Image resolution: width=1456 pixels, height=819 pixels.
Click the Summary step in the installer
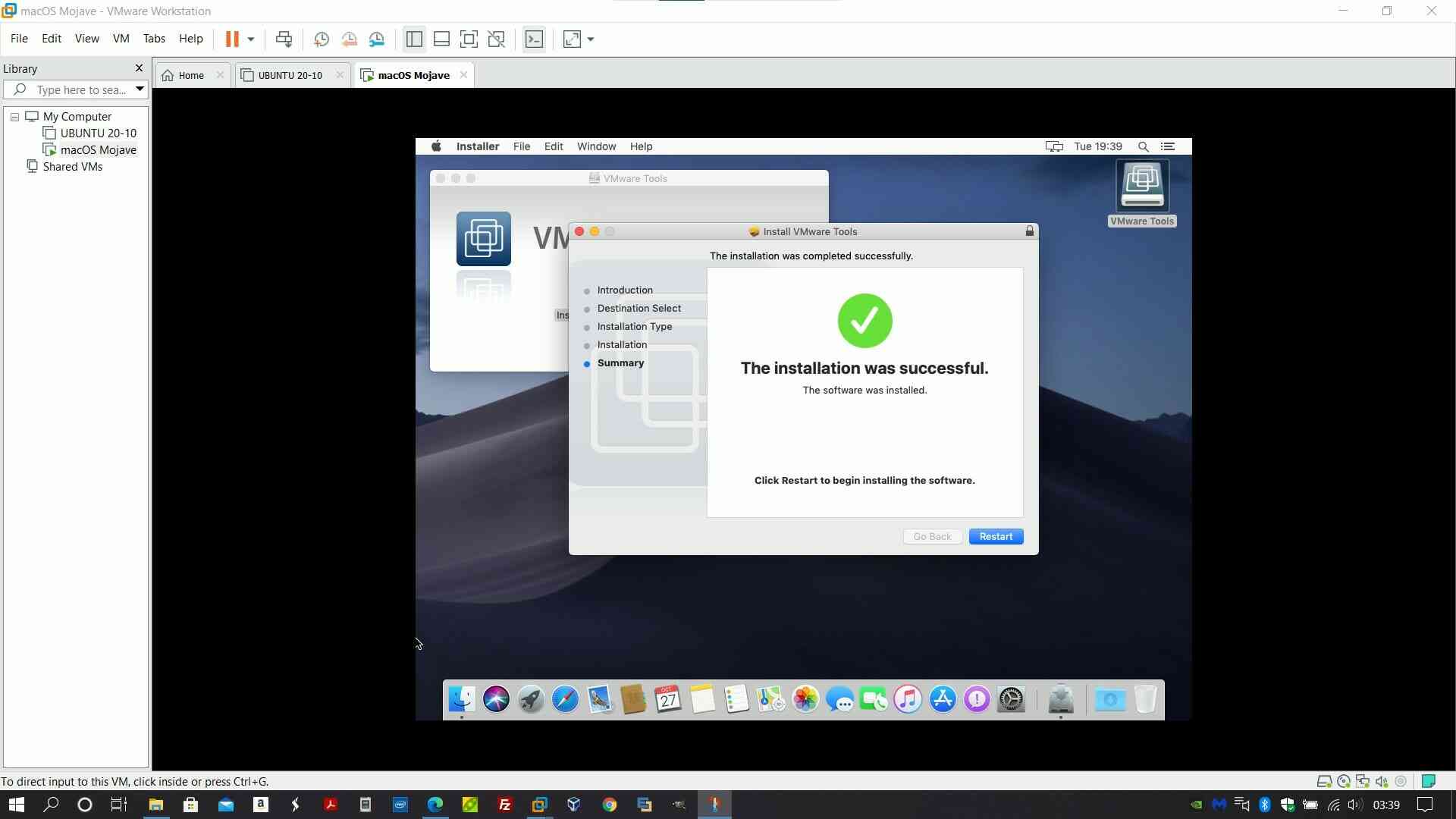620,363
